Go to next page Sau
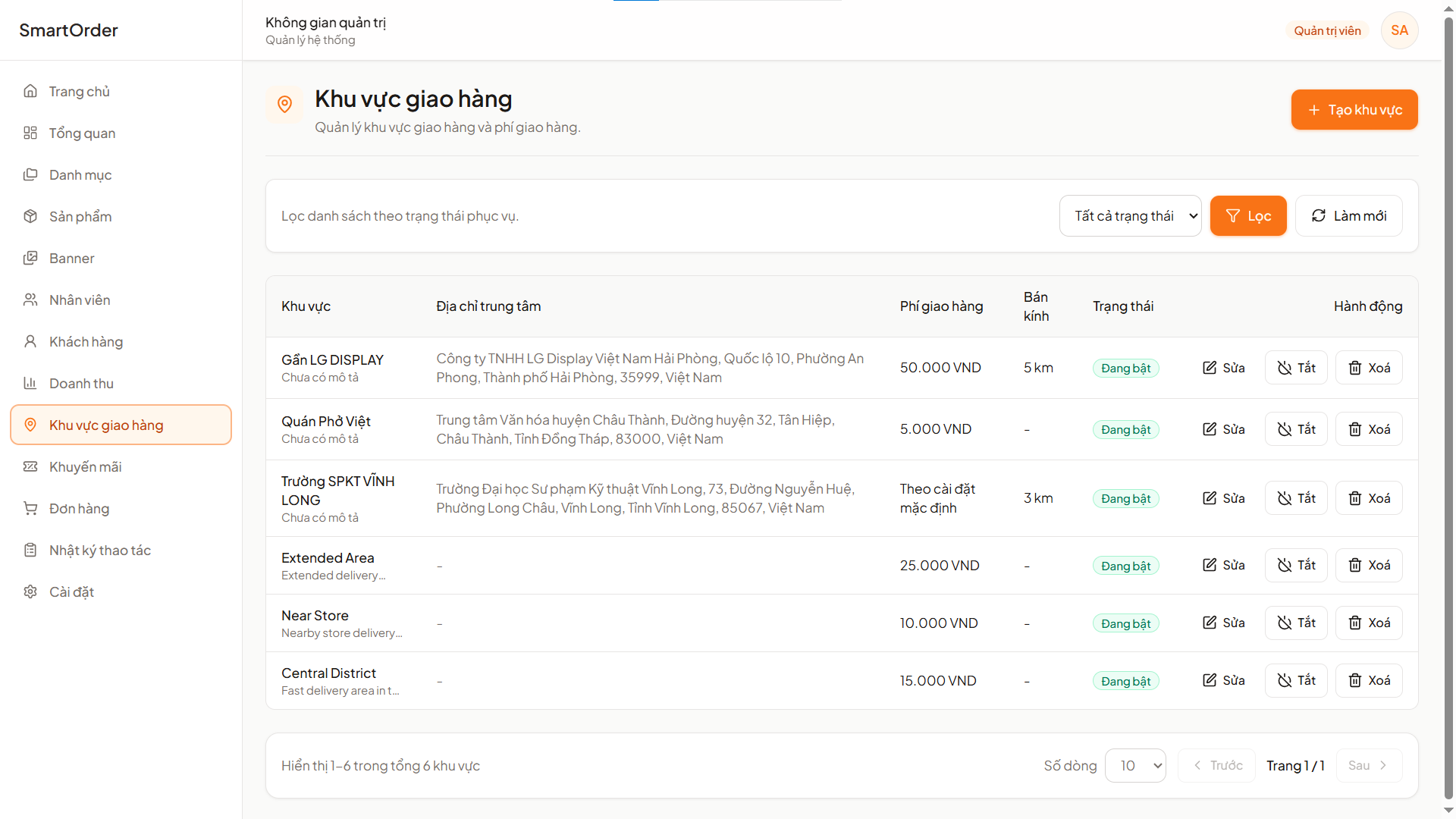1456x819 pixels. 1369,766
